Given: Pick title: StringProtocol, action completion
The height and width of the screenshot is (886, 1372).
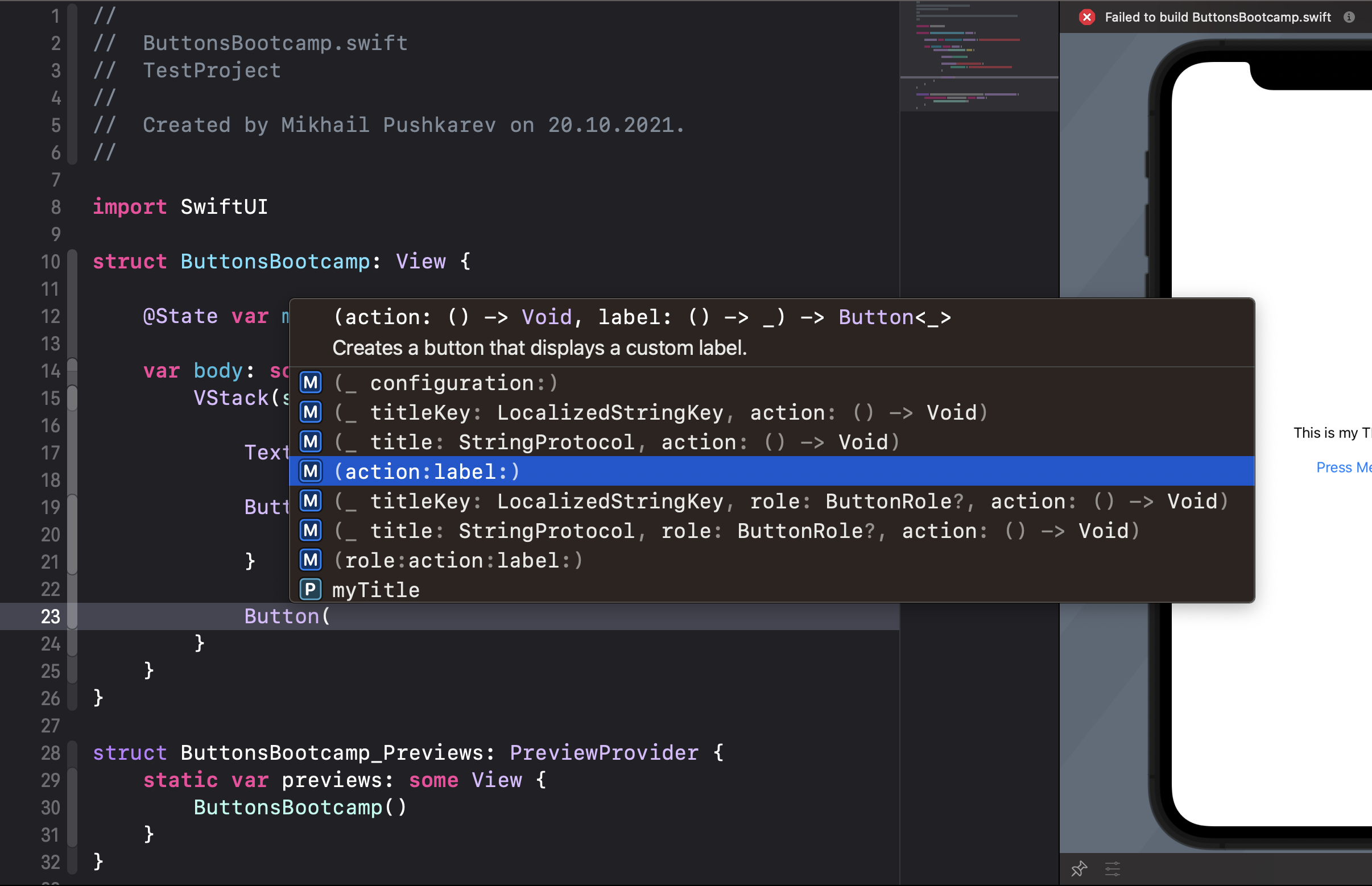Looking at the screenshot, I should tap(616, 442).
